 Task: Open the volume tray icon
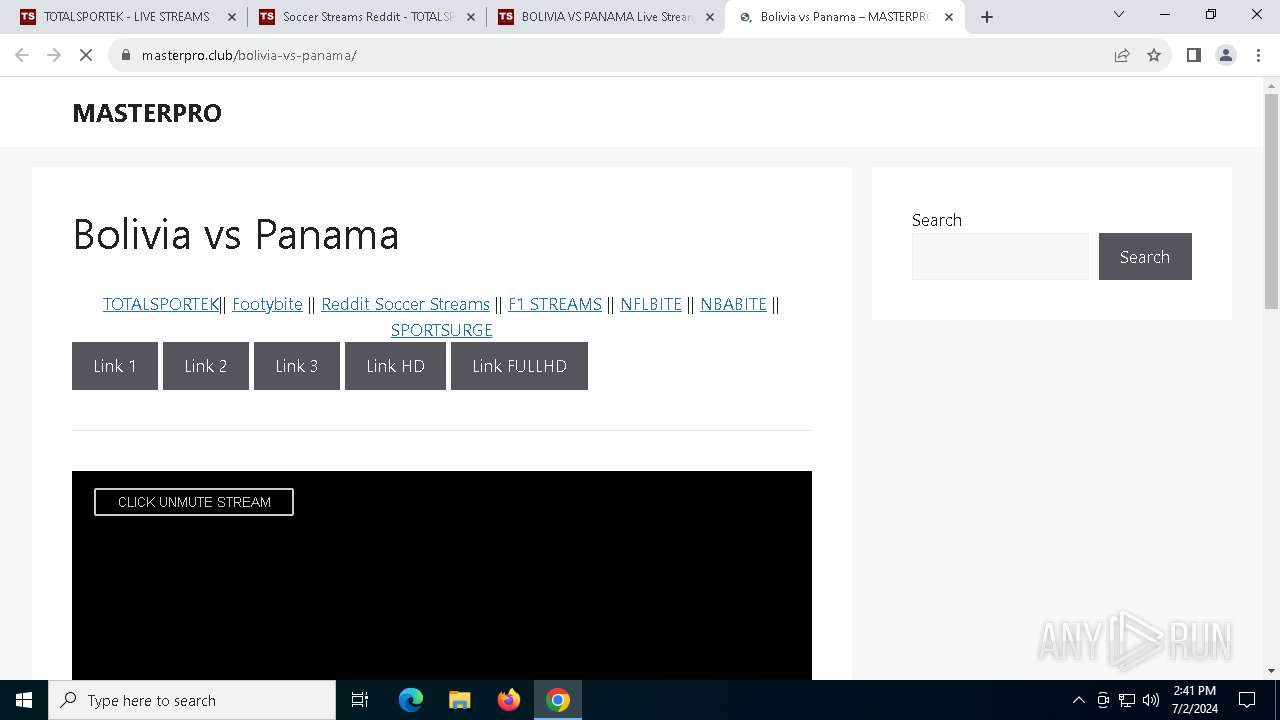point(1151,700)
